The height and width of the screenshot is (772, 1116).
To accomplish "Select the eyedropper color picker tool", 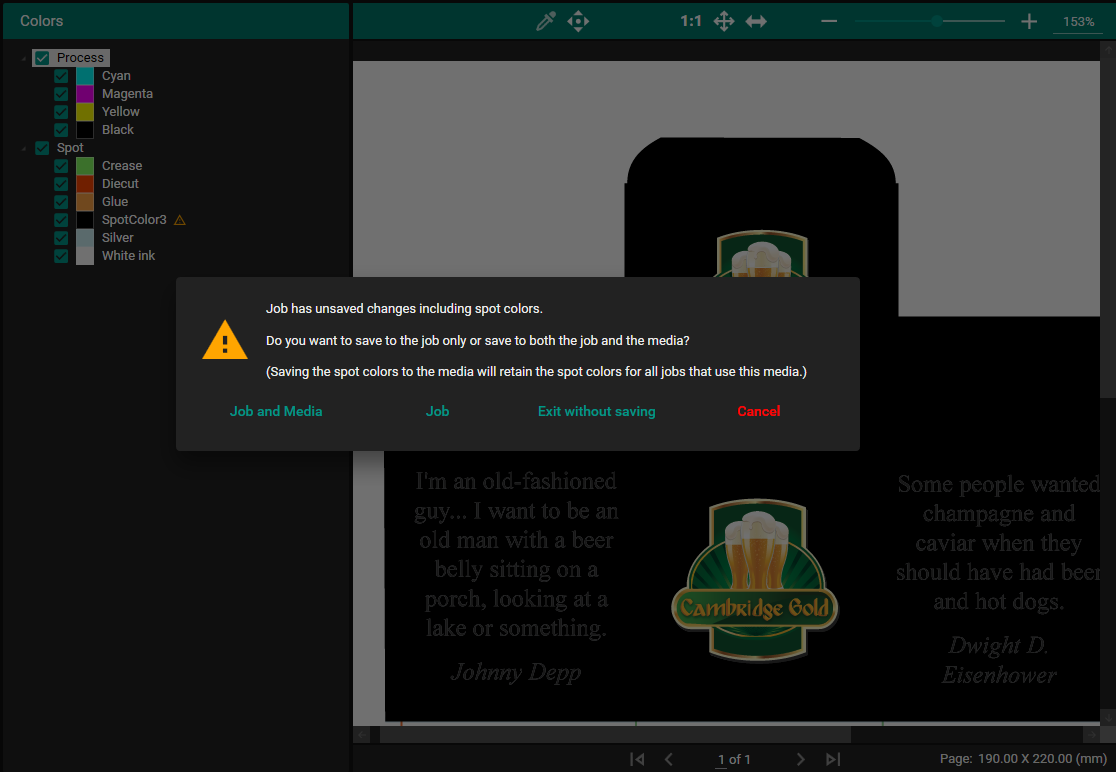I will coord(546,21).
